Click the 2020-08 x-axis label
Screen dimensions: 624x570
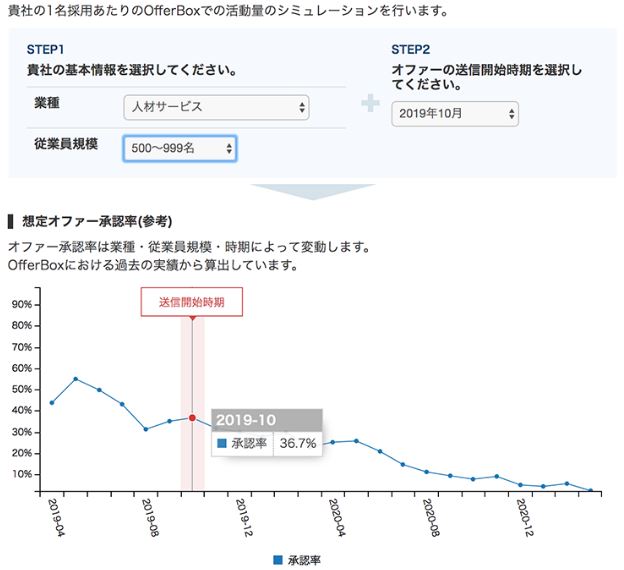(x=431, y=517)
